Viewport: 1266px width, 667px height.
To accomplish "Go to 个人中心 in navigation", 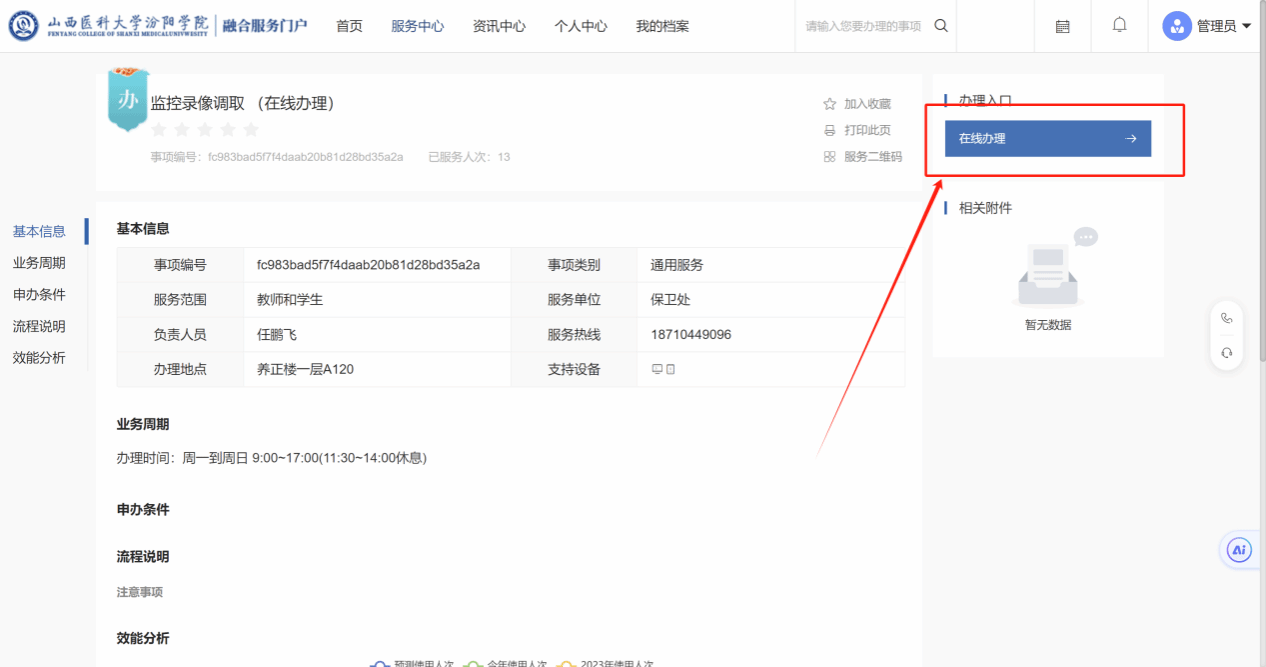I will [581, 26].
